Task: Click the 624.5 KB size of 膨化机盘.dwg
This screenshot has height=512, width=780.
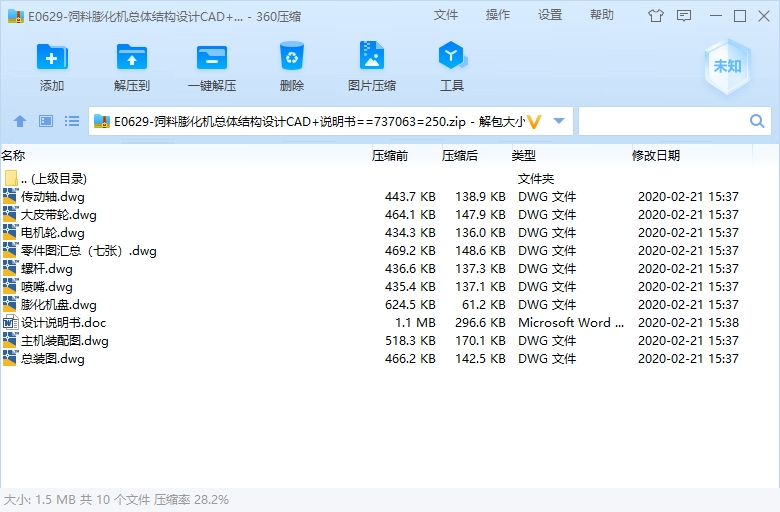Action: point(410,305)
